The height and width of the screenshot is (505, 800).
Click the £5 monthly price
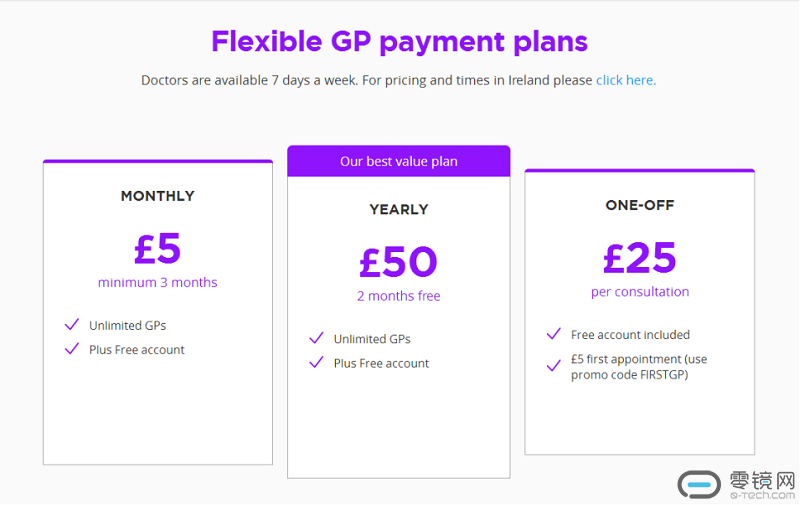tap(158, 248)
